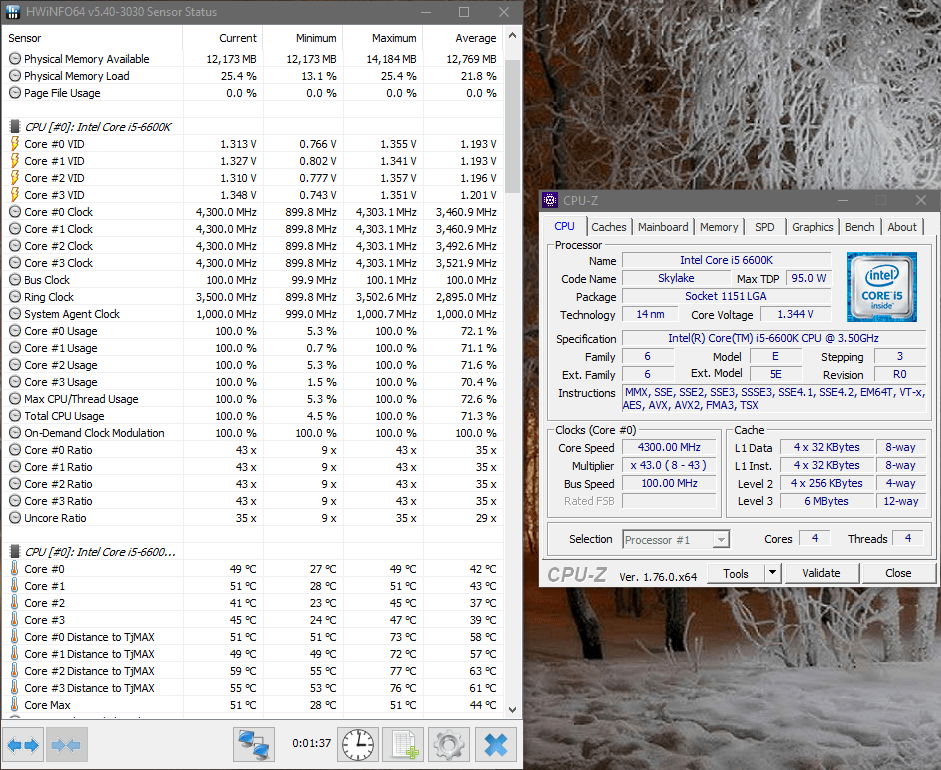941x770 pixels.
Task: Click the Maximum column header
Action: [383, 38]
